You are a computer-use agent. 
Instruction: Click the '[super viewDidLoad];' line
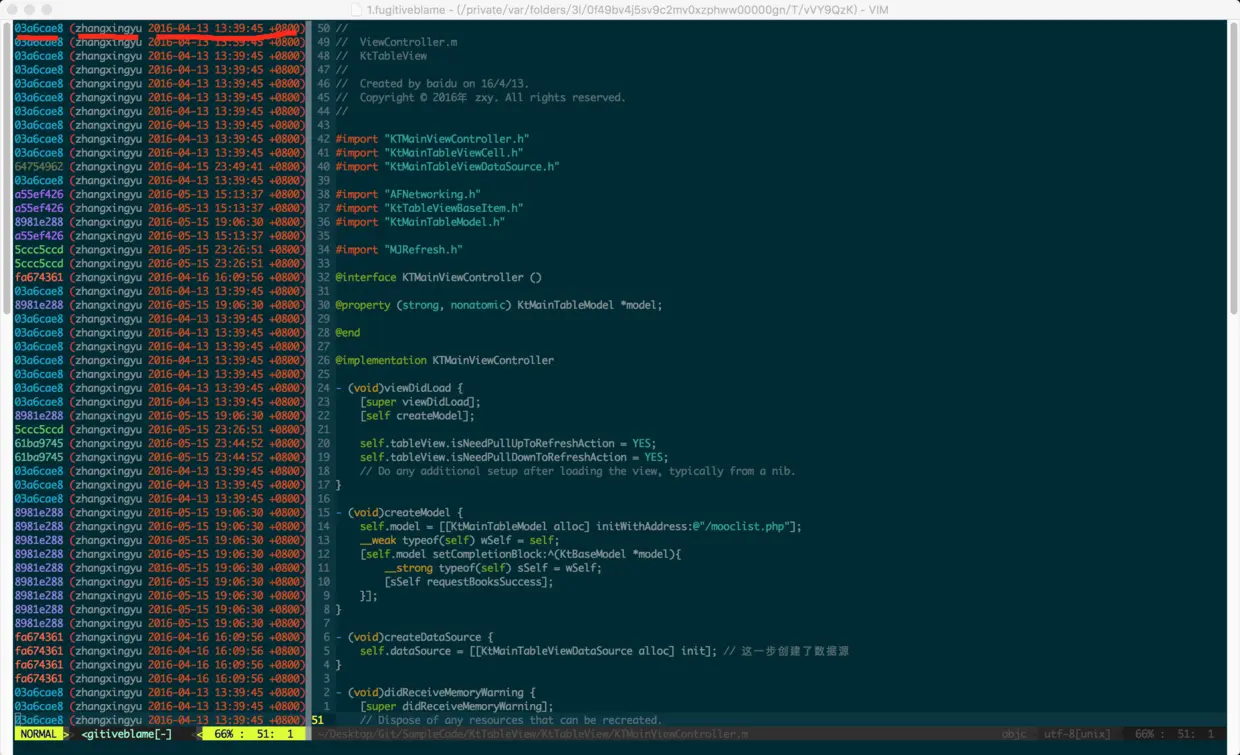(x=420, y=402)
